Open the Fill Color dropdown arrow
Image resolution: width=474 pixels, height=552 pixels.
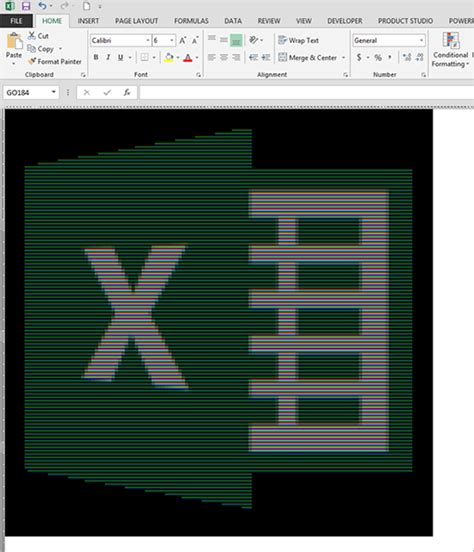pyautogui.click(x=178, y=57)
